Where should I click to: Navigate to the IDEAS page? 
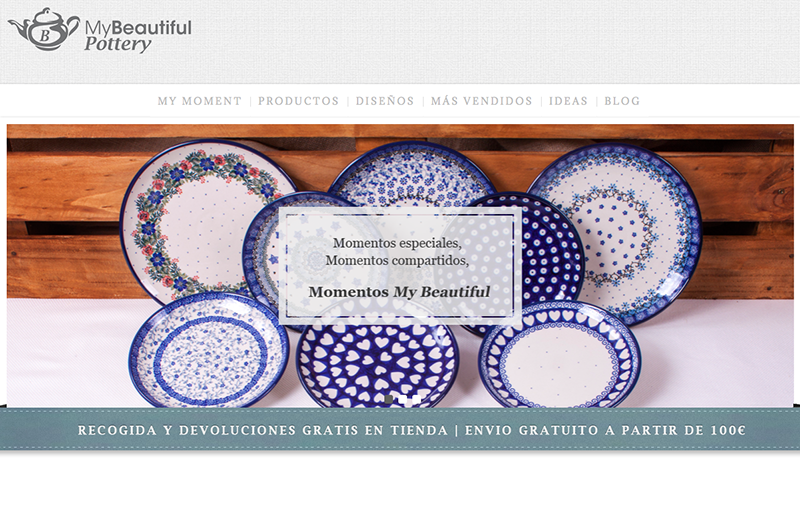[x=568, y=101]
